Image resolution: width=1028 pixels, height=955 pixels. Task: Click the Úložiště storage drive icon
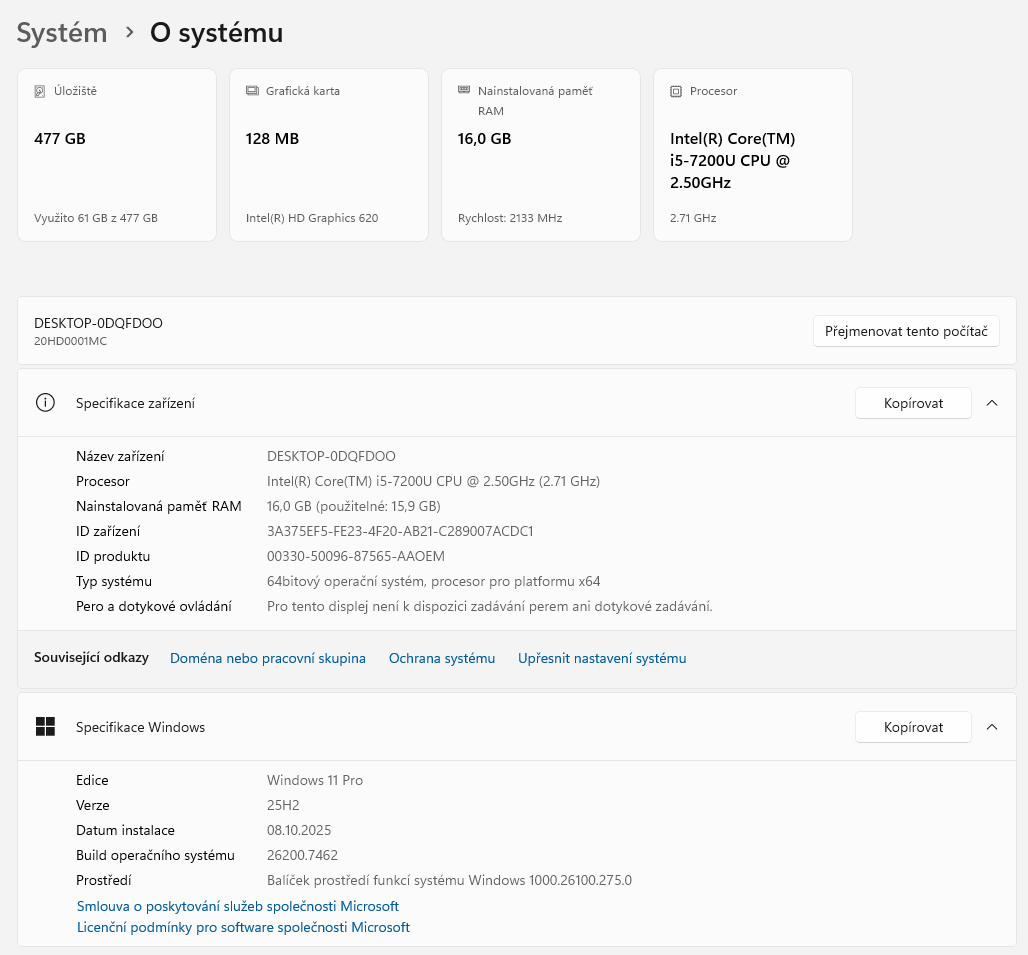click(x=39, y=91)
